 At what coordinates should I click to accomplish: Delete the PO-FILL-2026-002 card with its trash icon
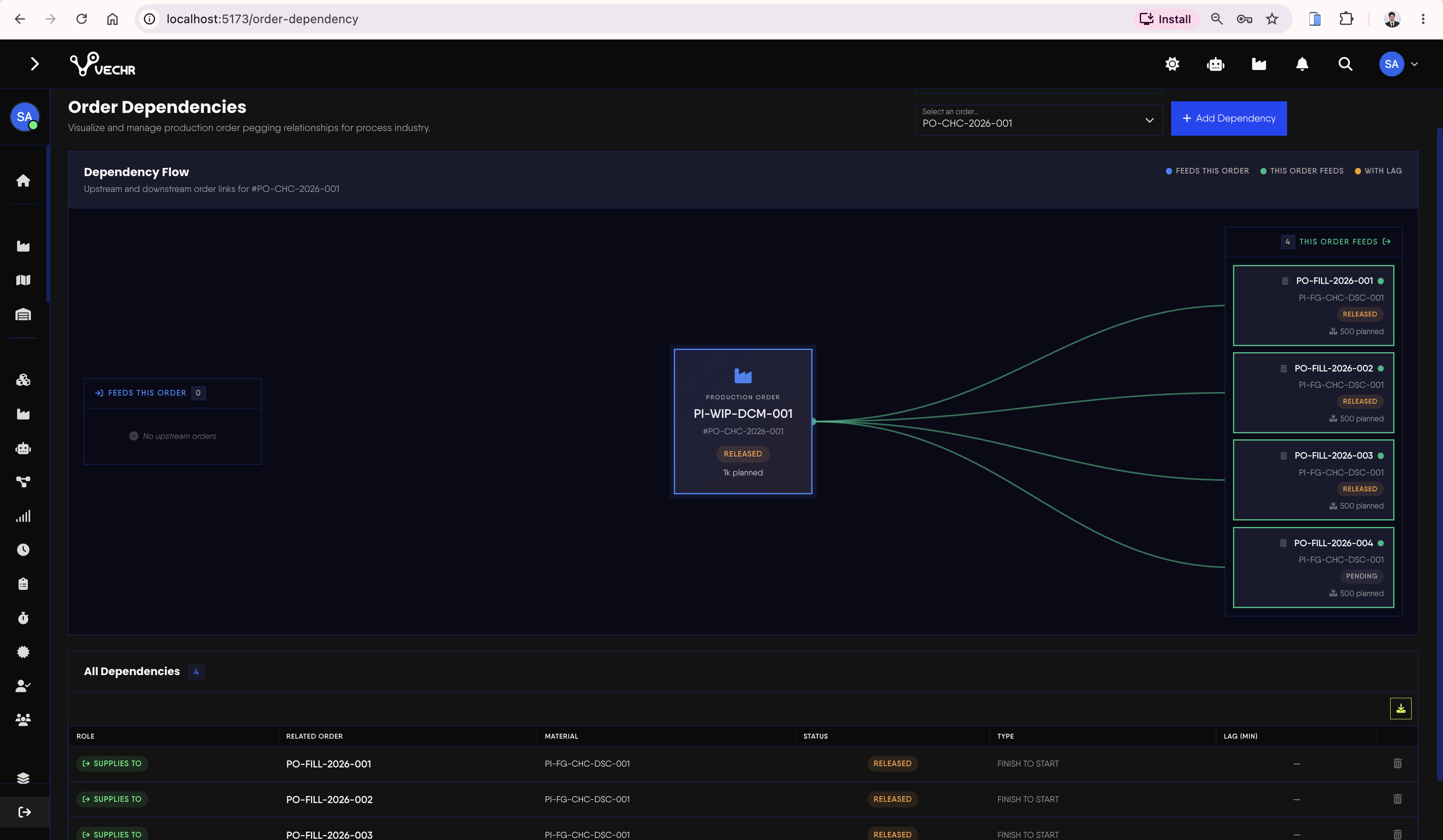1283,369
